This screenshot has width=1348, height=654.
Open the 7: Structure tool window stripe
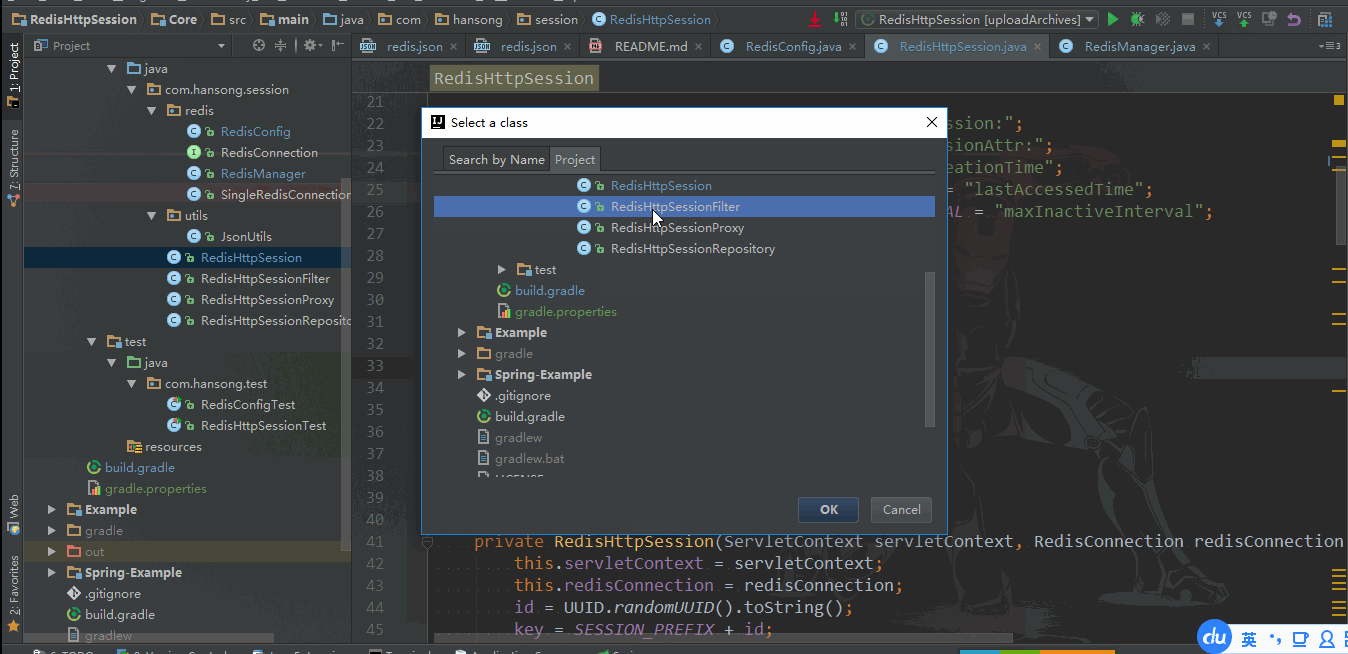pos(13,167)
